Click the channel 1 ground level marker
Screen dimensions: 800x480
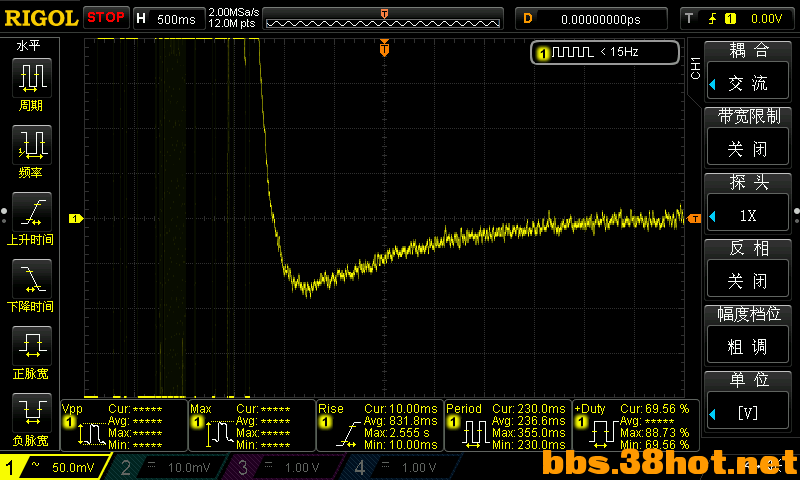pos(76,218)
